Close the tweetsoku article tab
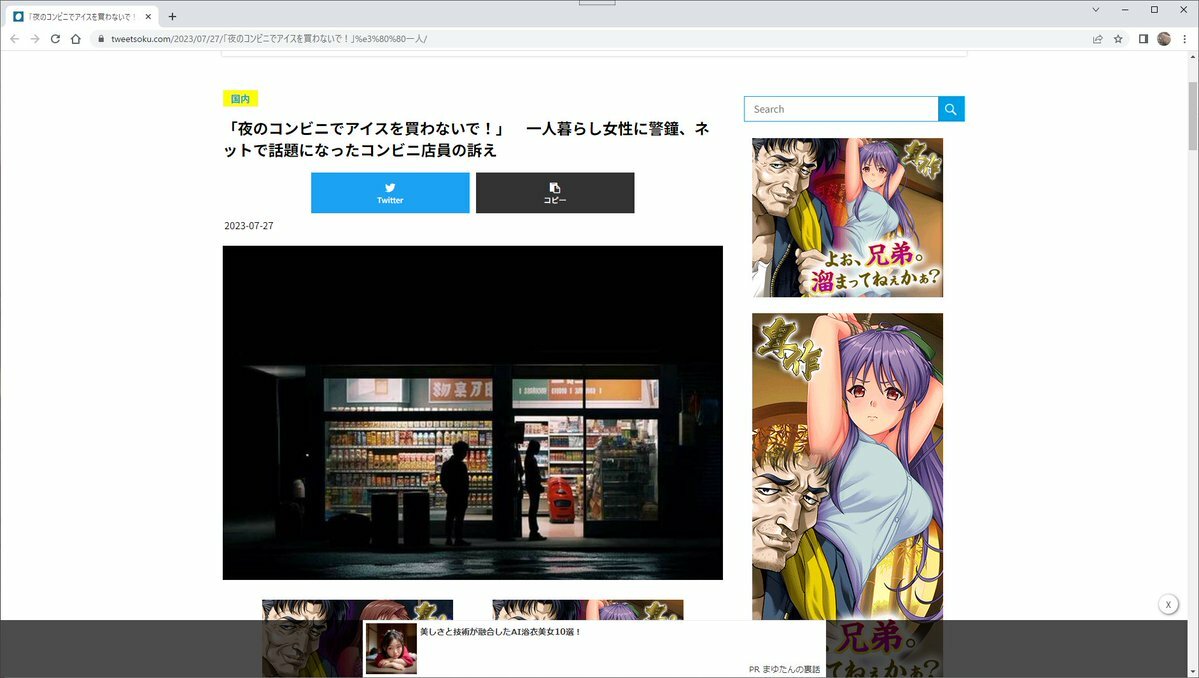The width and height of the screenshot is (1199, 678). [x=148, y=16]
